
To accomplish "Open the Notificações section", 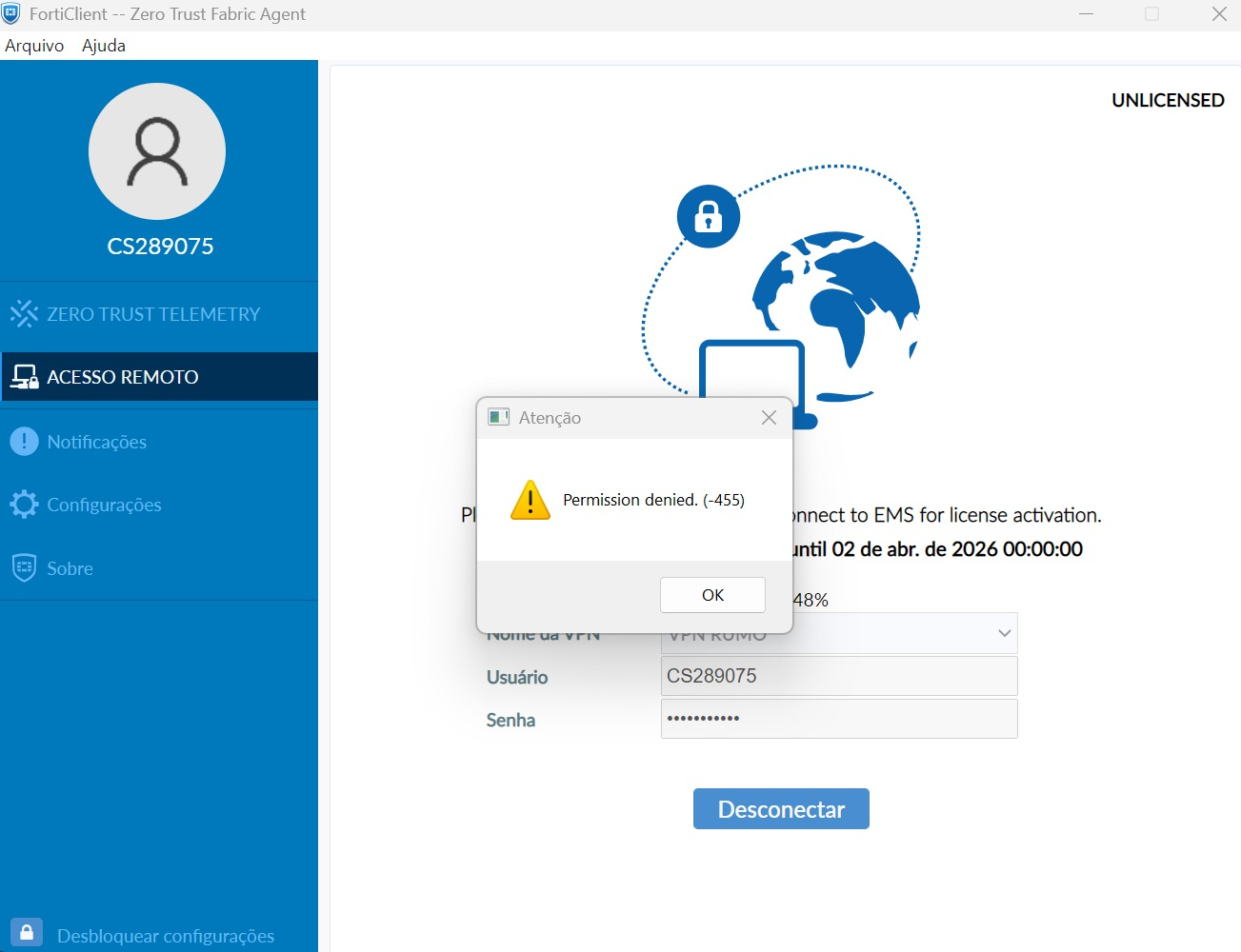I will pos(159,442).
